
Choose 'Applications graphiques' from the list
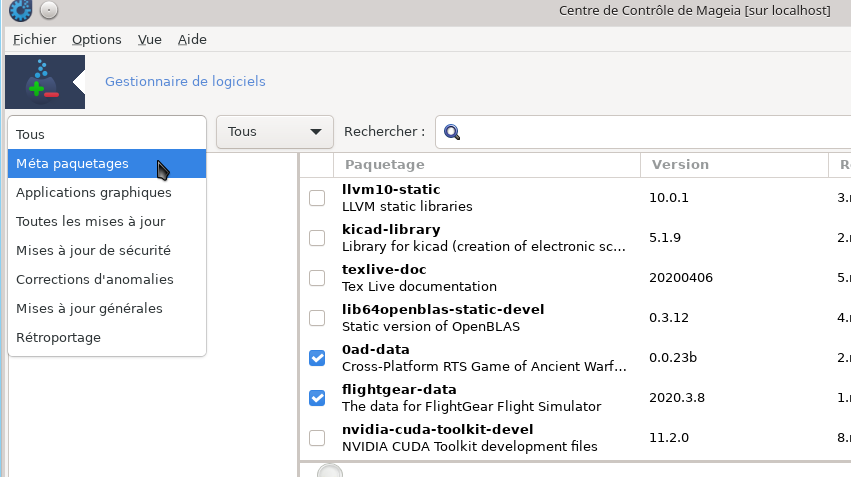(107, 193)
